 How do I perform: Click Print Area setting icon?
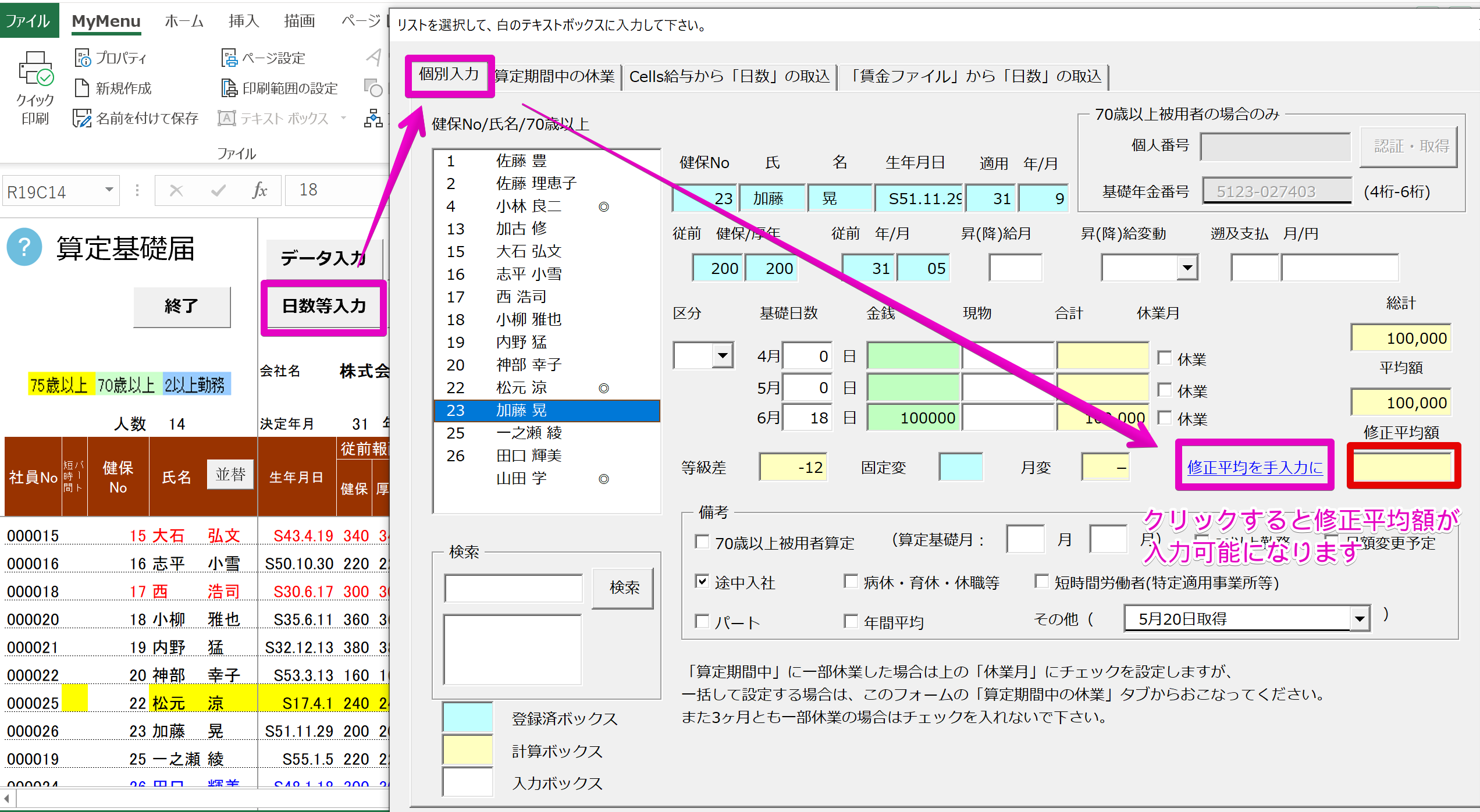(x=229, y=88)
